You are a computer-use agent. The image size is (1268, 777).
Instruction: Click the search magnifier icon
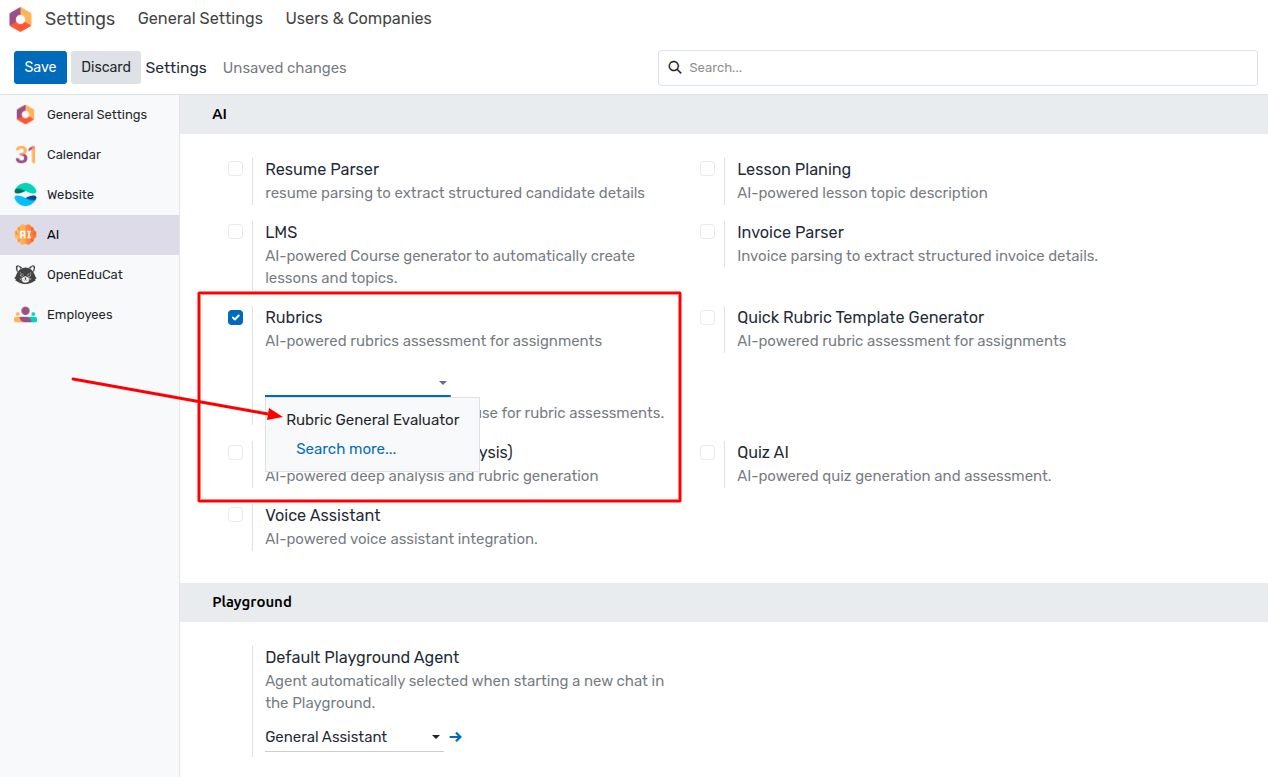(x=675, y=68)
